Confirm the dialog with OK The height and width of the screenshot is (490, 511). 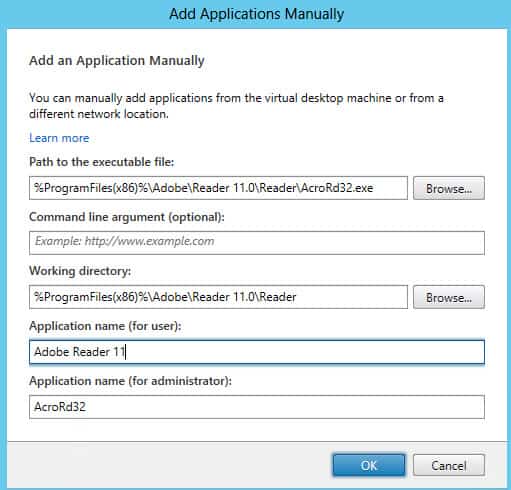(369, 465)
